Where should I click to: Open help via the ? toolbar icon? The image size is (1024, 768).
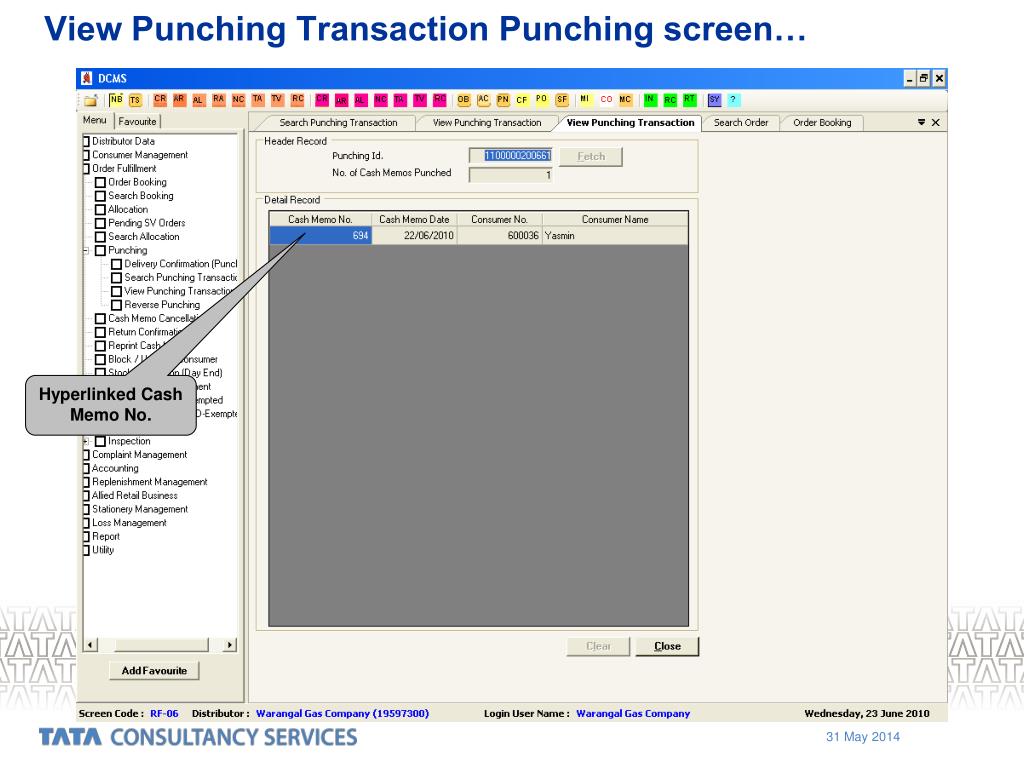coord(733,100)
